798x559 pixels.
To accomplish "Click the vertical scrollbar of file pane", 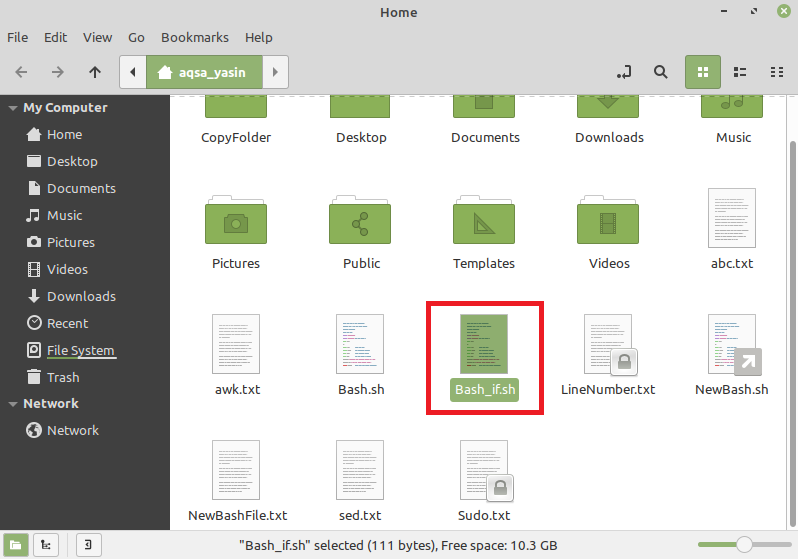I will click(x=792, y=333).
